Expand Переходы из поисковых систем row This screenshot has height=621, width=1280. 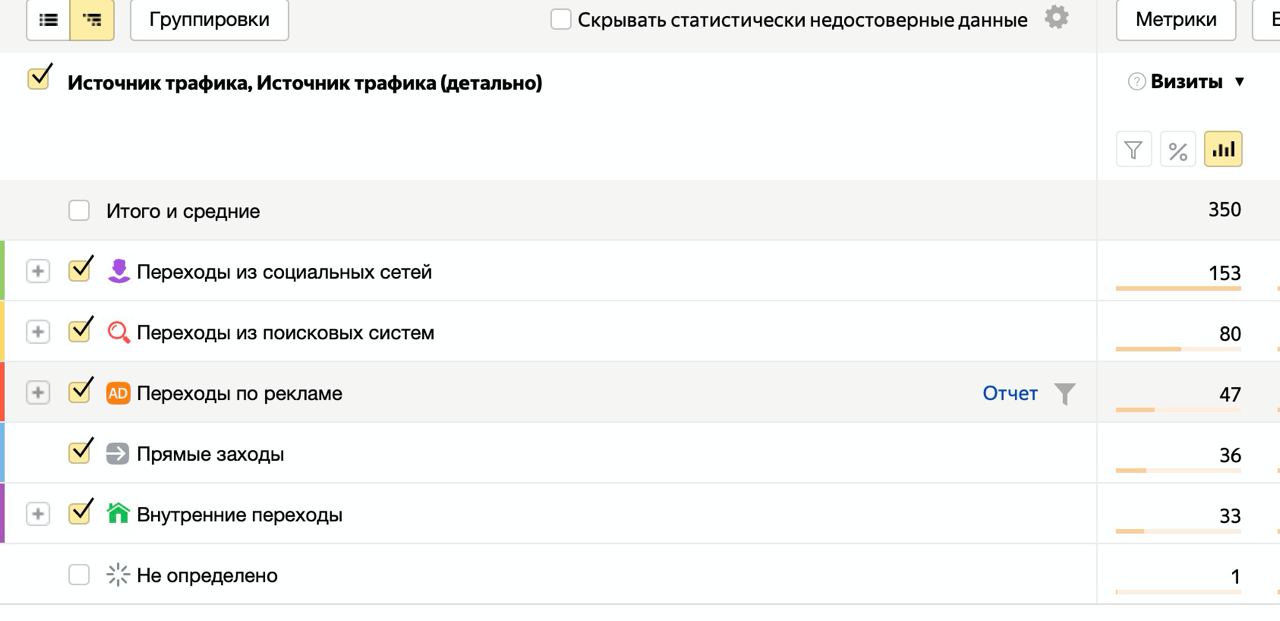(x=38, y=332)
